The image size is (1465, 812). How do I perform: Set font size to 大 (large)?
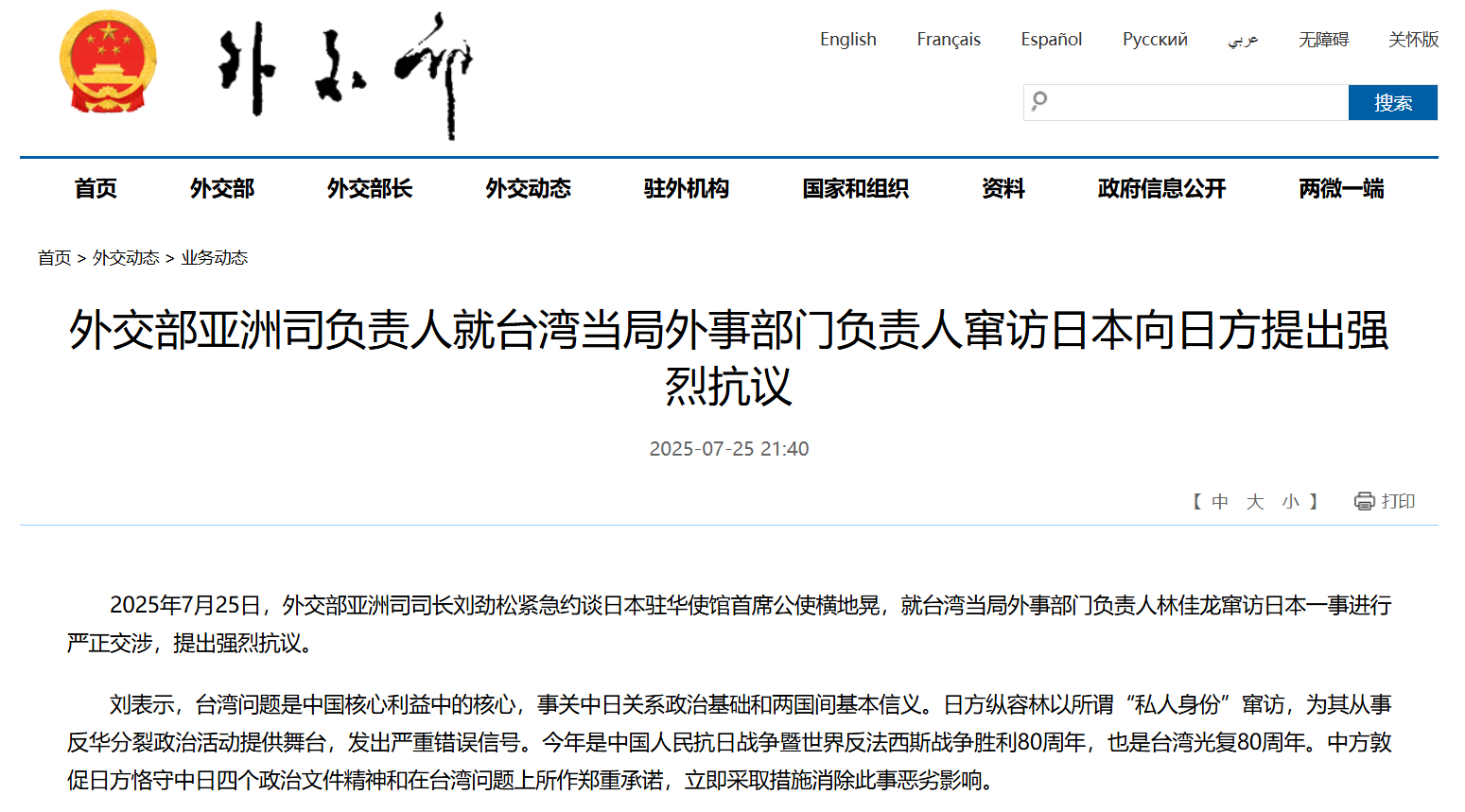click(1255, 502)
